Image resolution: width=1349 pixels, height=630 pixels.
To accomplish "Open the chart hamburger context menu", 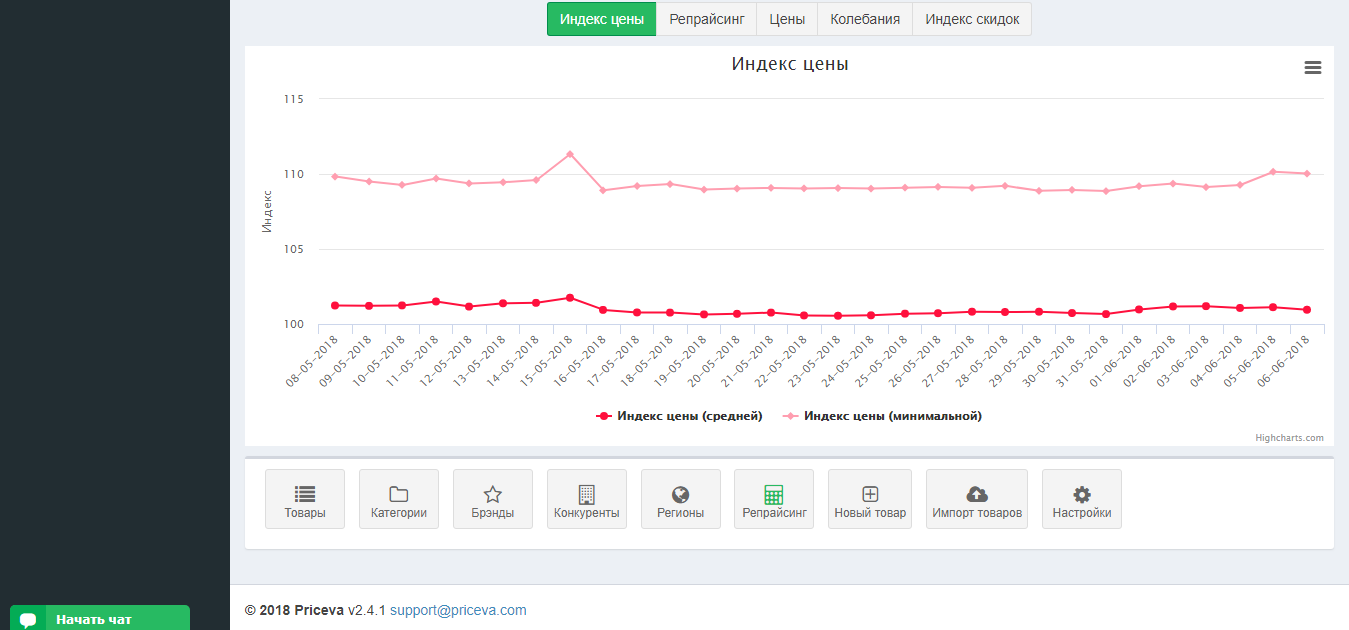I will [x=1313, y=68].
